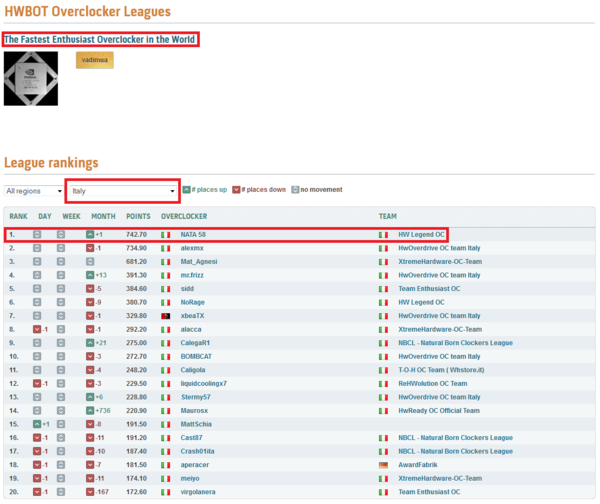
Task: Open Stermy57 overclocker profile
Action: point(196,397)
